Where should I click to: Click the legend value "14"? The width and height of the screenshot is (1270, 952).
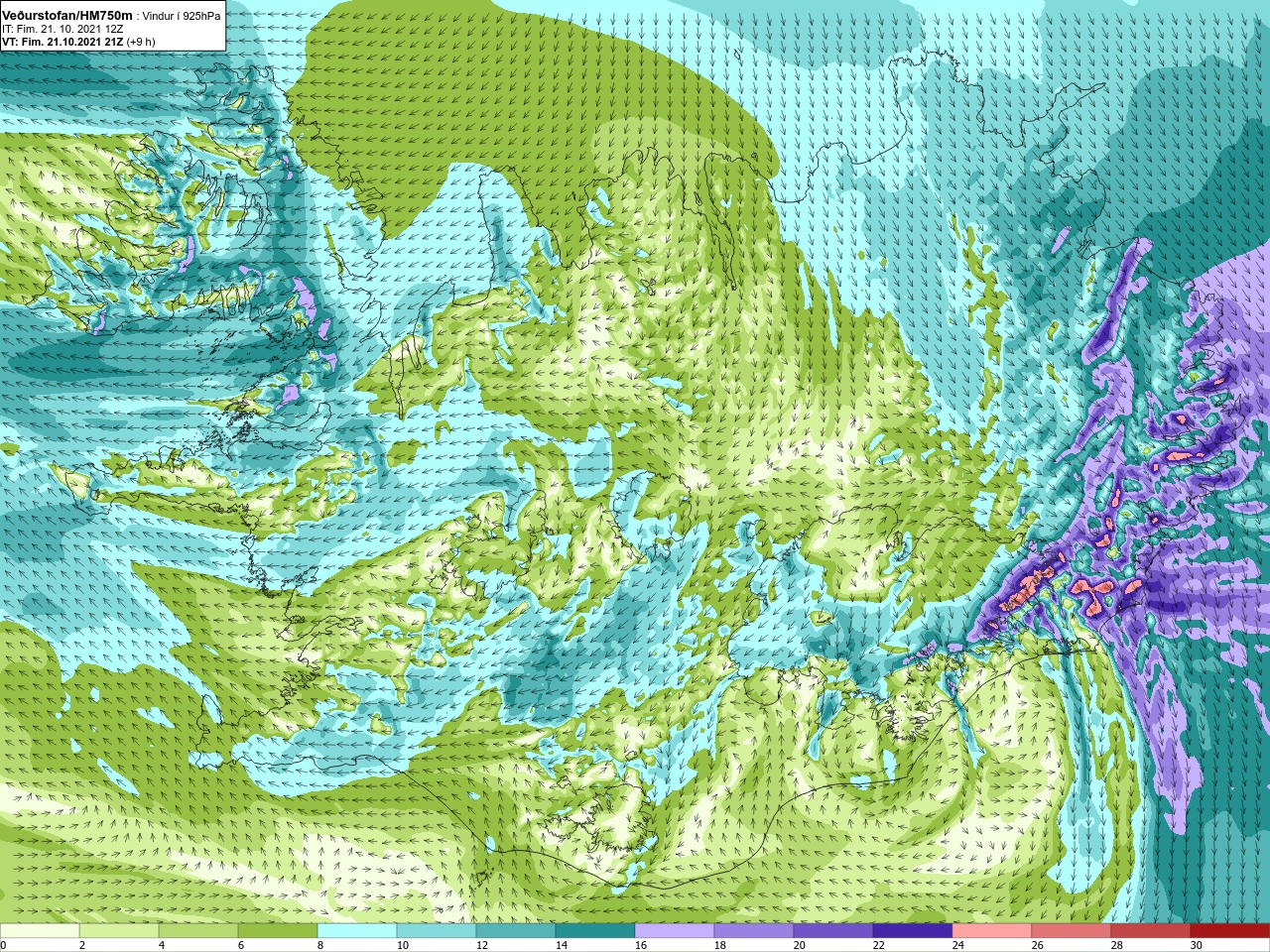point(561,945)
